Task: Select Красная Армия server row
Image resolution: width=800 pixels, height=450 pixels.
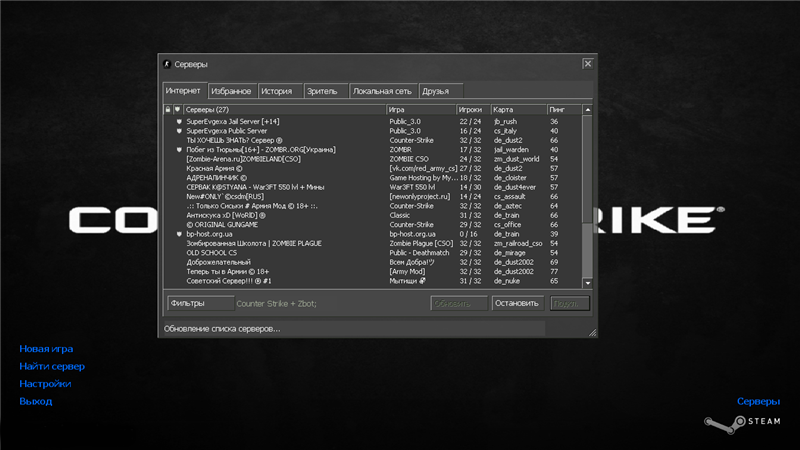Action: [x=373, y=168]
